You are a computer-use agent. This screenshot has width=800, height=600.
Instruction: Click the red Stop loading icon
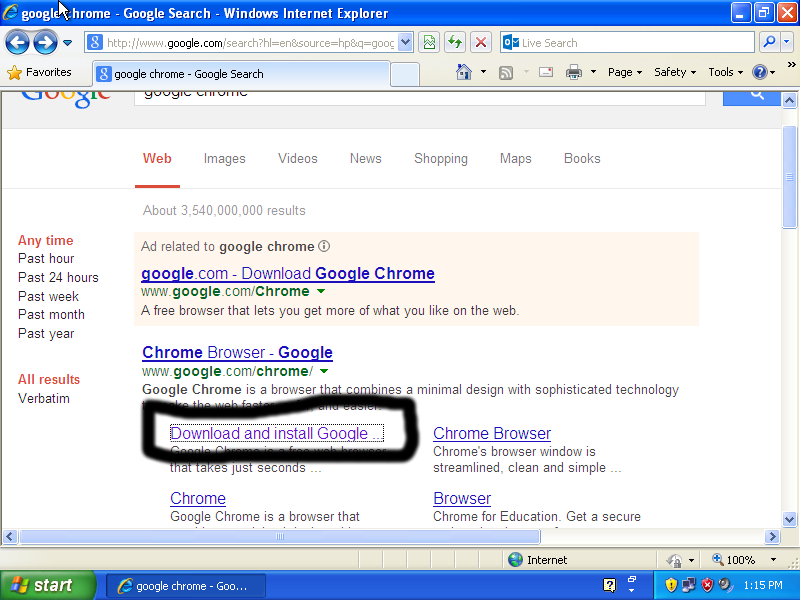[481, 43]
